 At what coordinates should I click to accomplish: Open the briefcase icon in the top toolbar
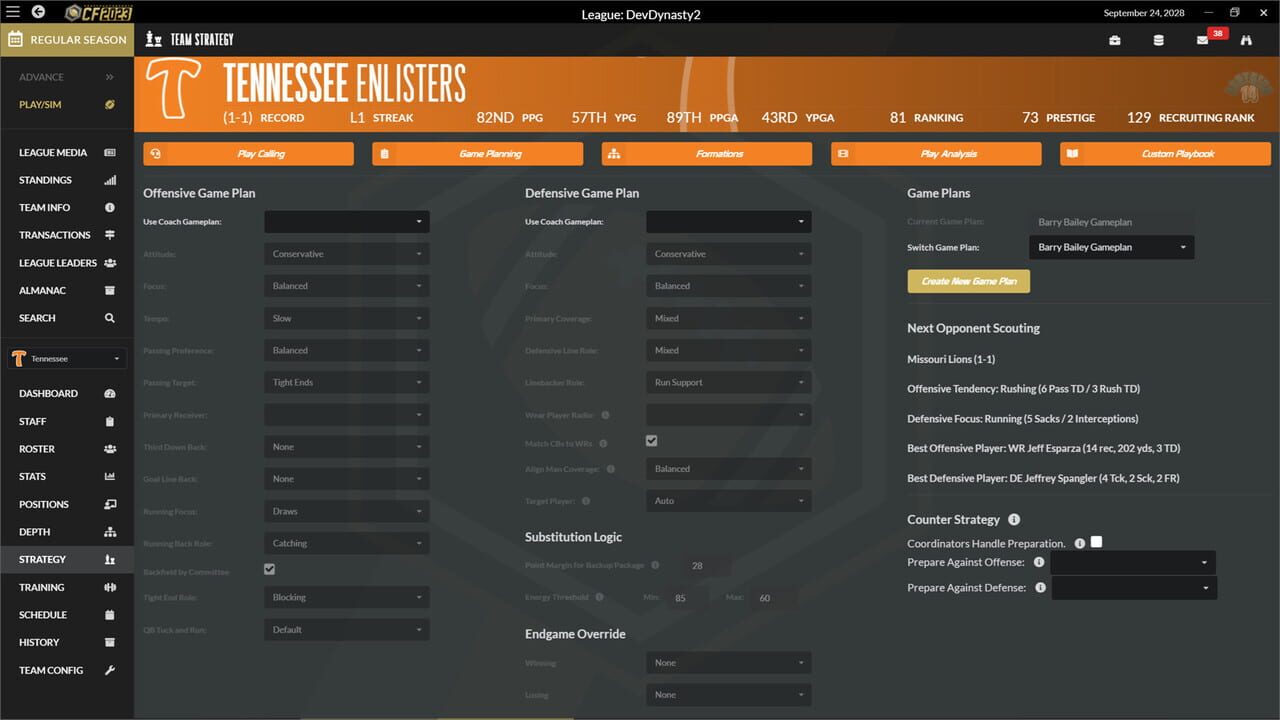[x=1116, y=38]
